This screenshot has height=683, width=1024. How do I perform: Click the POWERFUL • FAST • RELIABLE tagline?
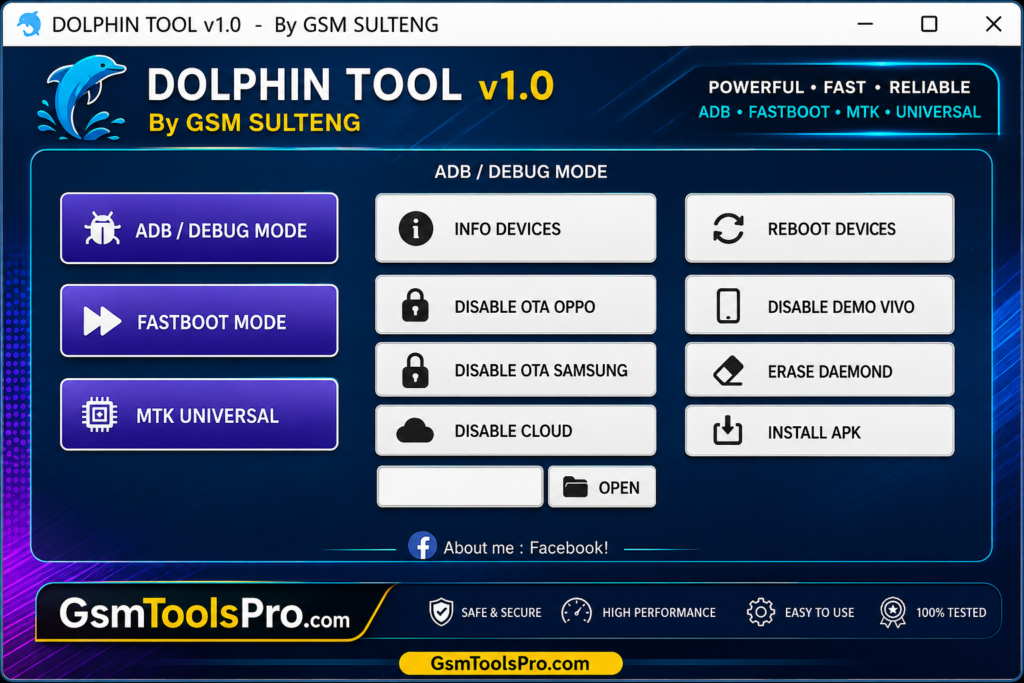pyautogui.click(x=839, y=87)
